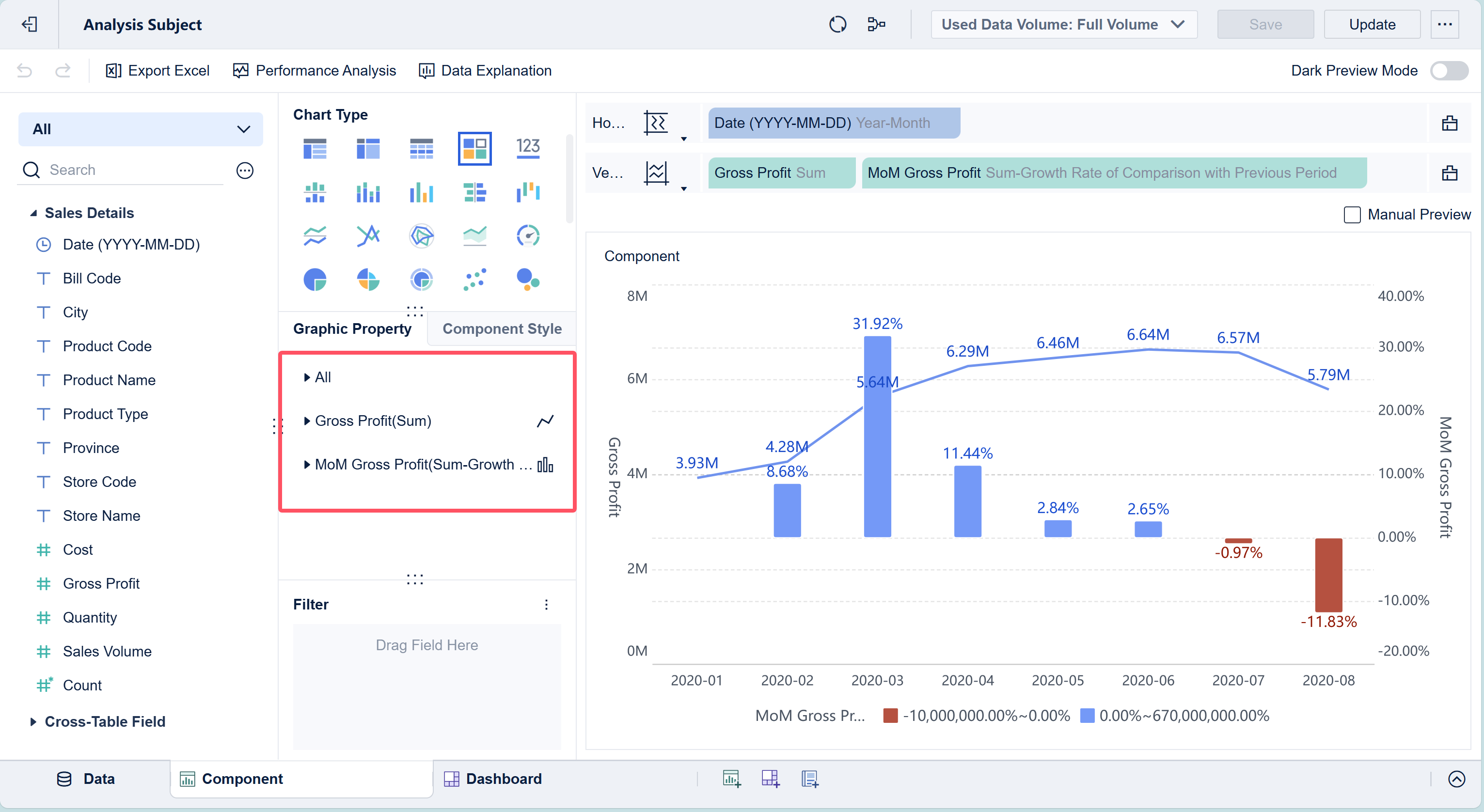The height and width of the screenshot is (812, 1484).
Task: Select the custom chart type icon
Action: tap(474, 149)
